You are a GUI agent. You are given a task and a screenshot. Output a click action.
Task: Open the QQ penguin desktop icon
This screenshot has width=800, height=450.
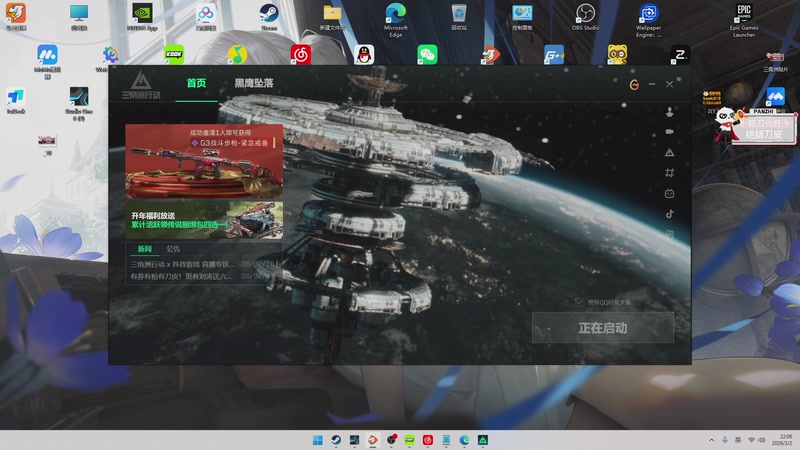coord(364,55)
